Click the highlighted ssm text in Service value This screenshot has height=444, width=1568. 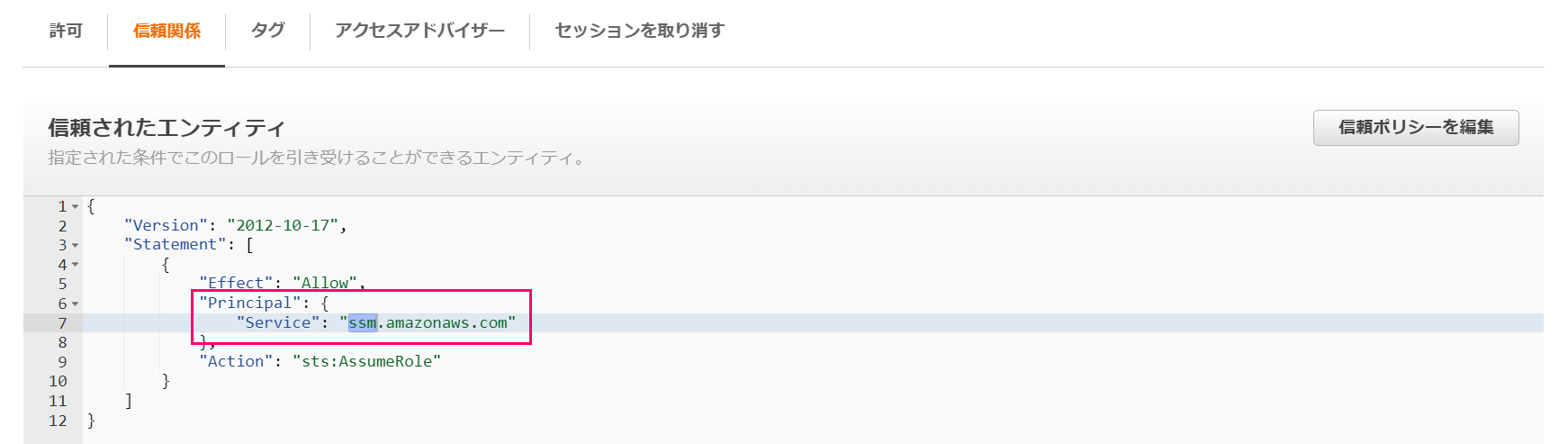(363, 322)
